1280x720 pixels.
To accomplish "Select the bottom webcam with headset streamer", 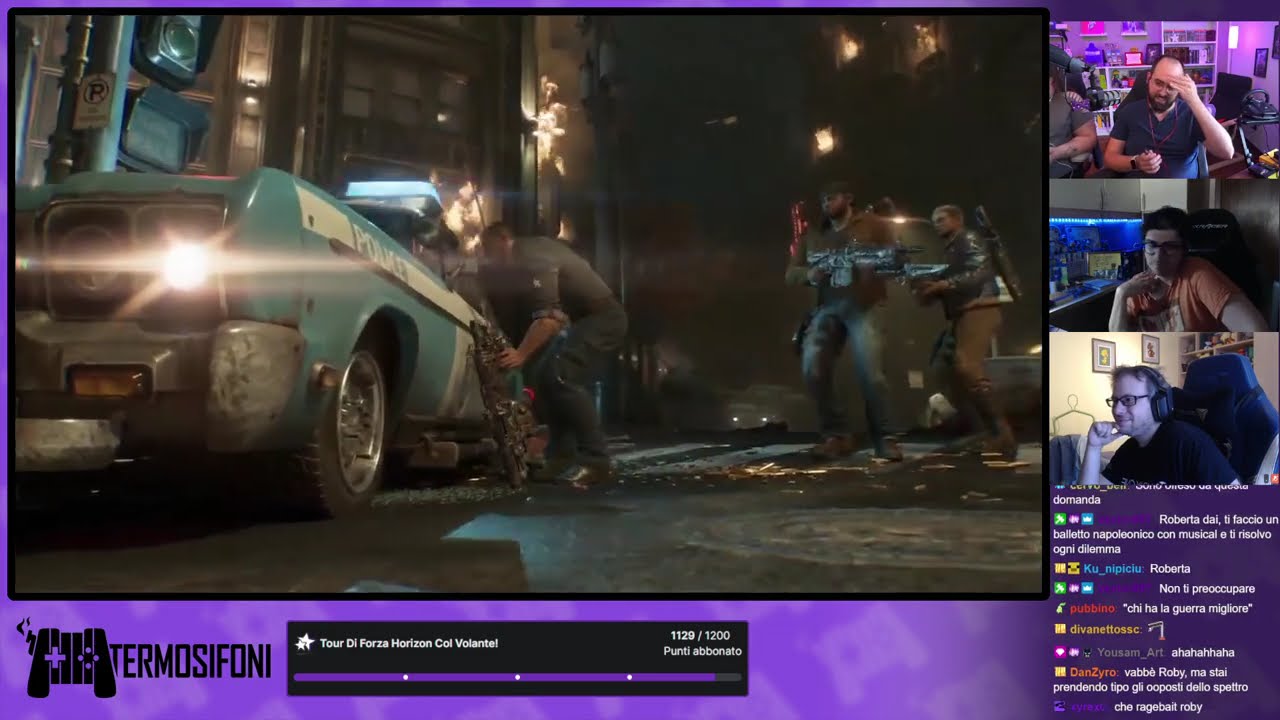I will (1164, 409).
